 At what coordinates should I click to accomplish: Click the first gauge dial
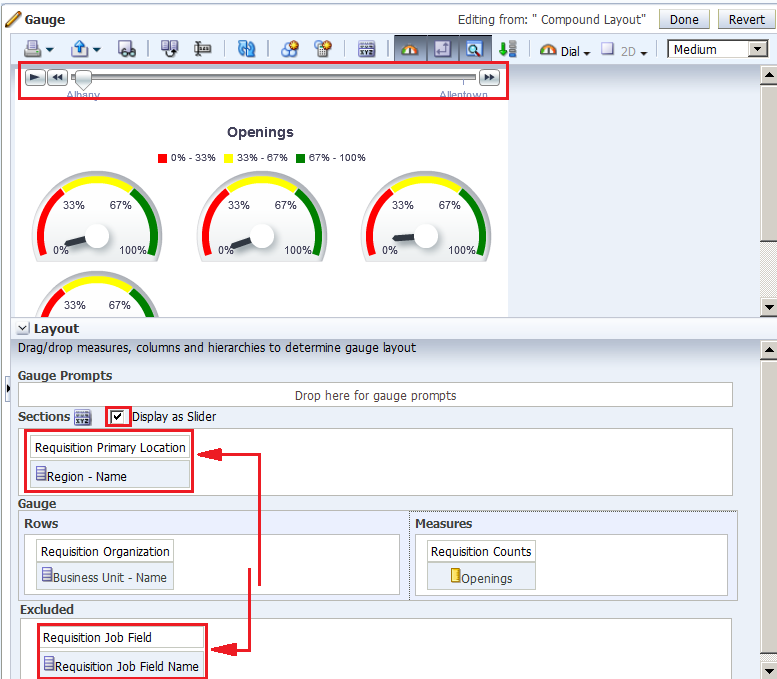pos(97,217)
